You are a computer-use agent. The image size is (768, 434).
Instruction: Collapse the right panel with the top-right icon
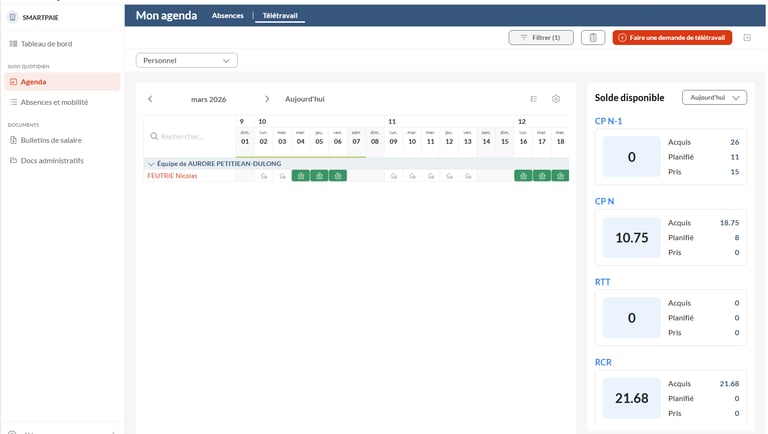pyautogui.click(x=747, y=38)
